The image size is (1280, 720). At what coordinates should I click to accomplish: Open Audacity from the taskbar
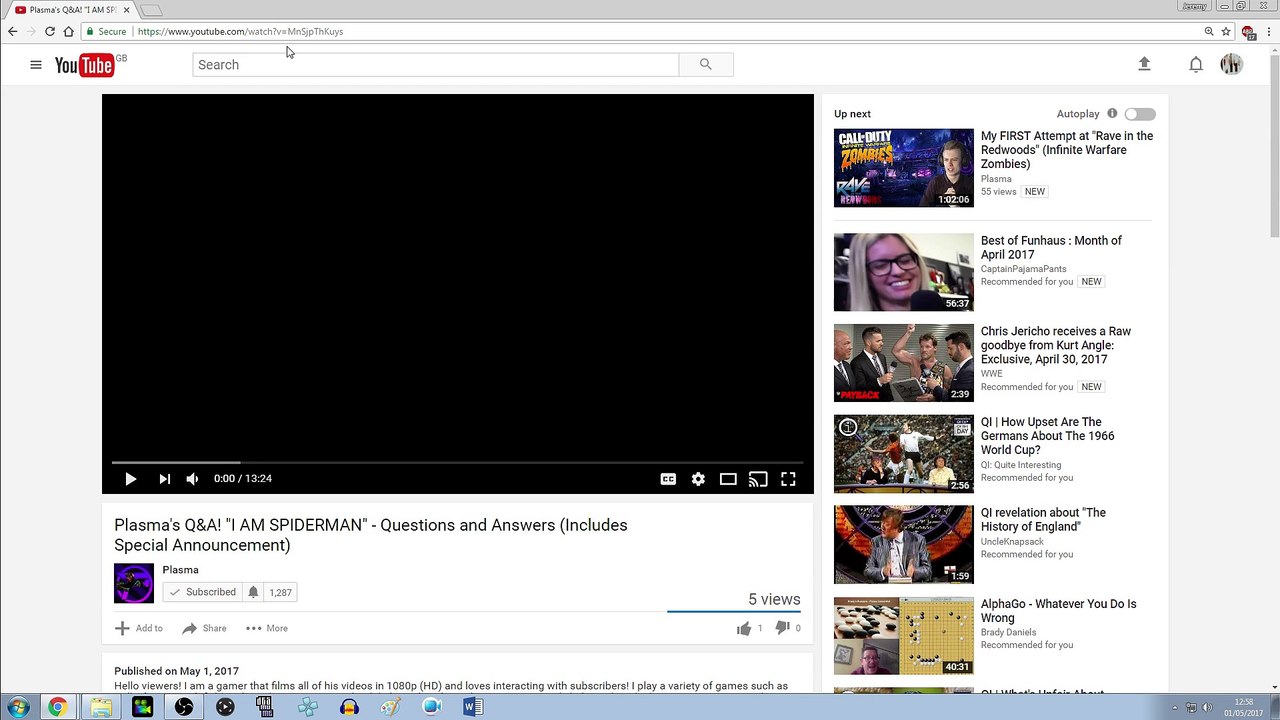coord(349,707)
